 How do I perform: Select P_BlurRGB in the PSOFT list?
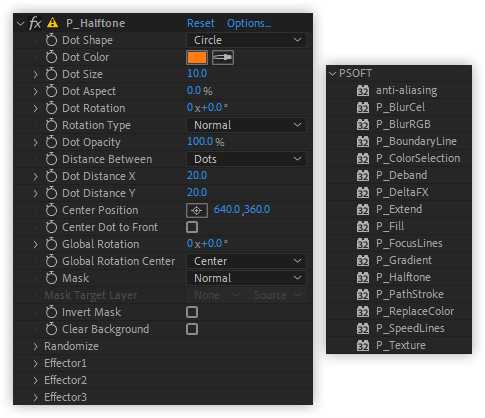point(403,124)
